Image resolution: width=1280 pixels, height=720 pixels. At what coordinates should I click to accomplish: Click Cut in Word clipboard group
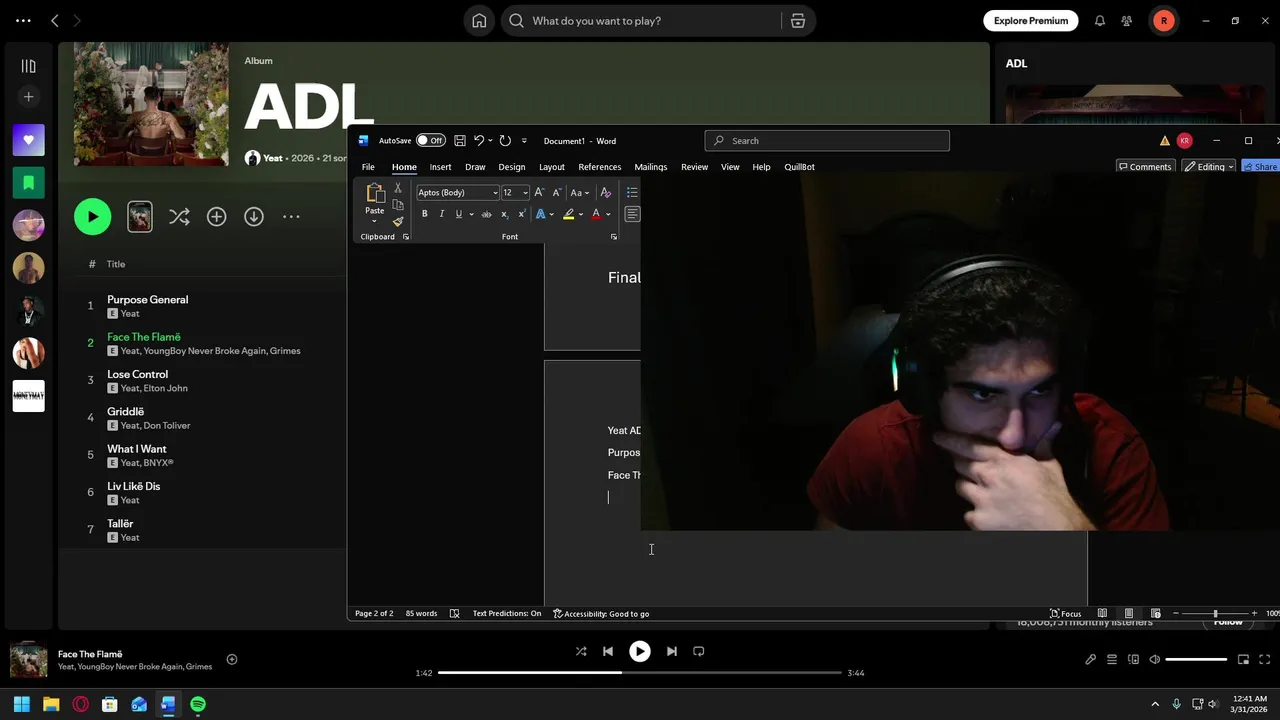pos(398,188)
